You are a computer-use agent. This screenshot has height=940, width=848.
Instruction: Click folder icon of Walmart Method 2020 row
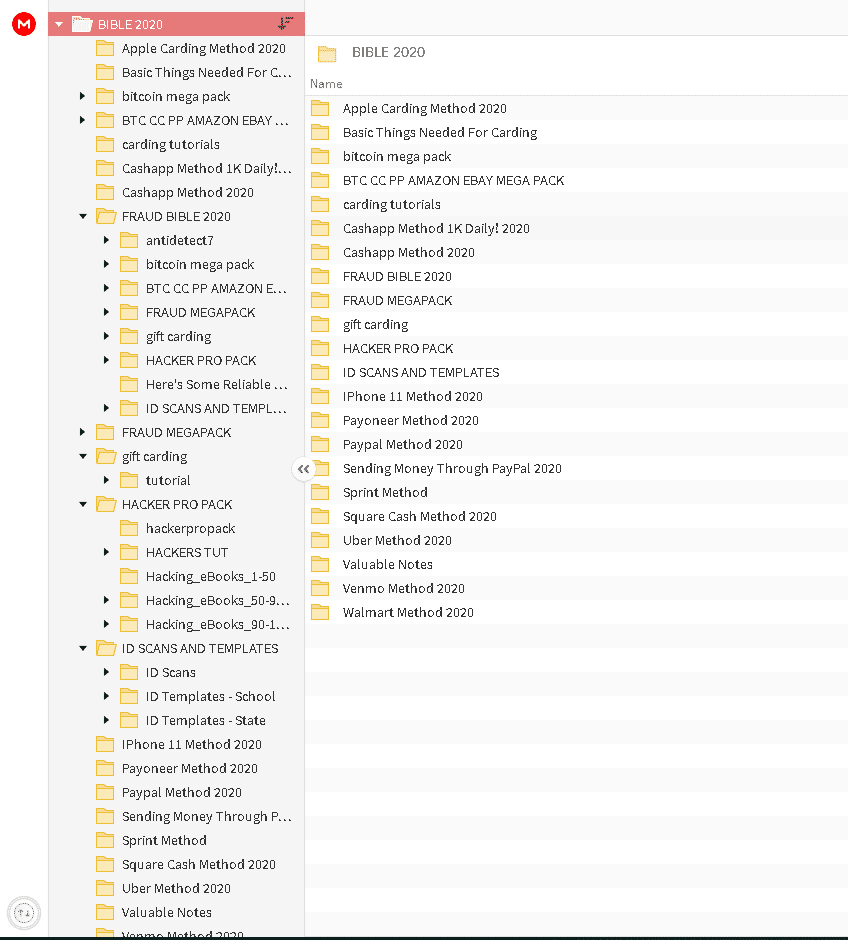coord(320,612)
